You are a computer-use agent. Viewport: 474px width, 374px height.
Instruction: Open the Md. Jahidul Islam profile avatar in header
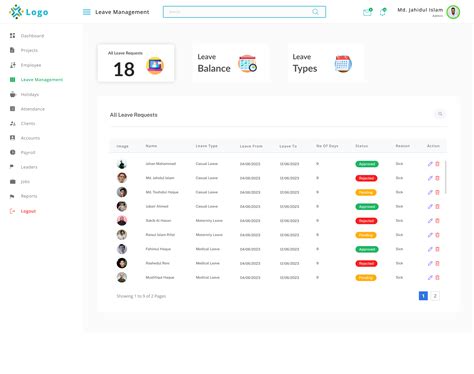pyautogui.click(x=453, y=12)
